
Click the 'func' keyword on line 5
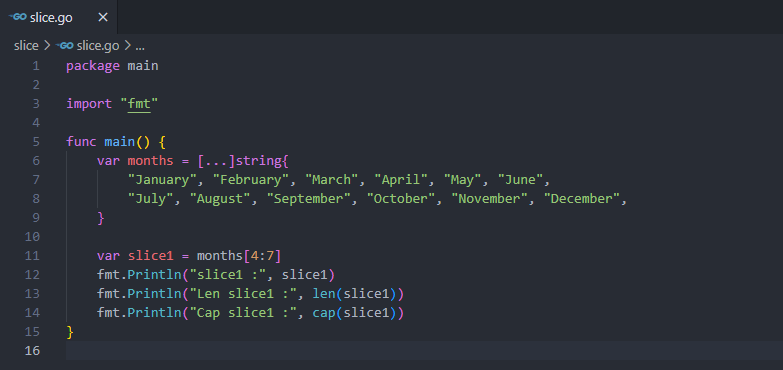[x=81, y=142]
